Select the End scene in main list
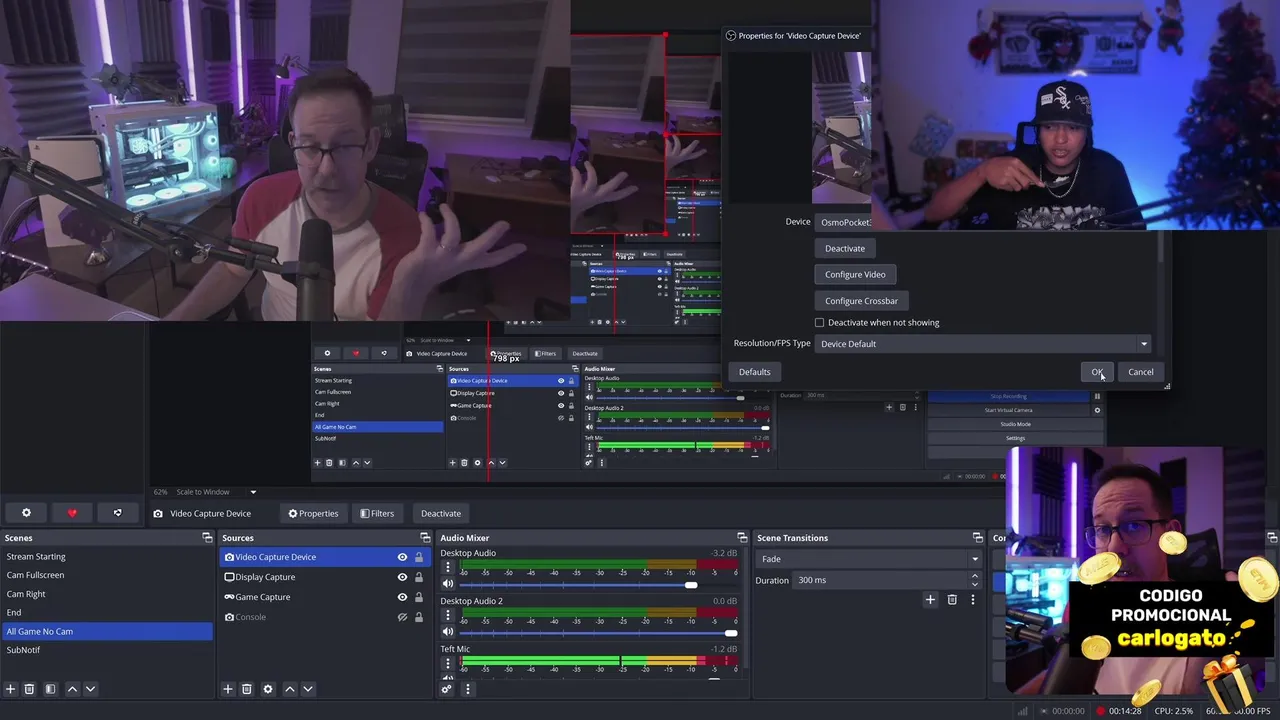The height and width of the screenshot is (720, 1280). 107,612
